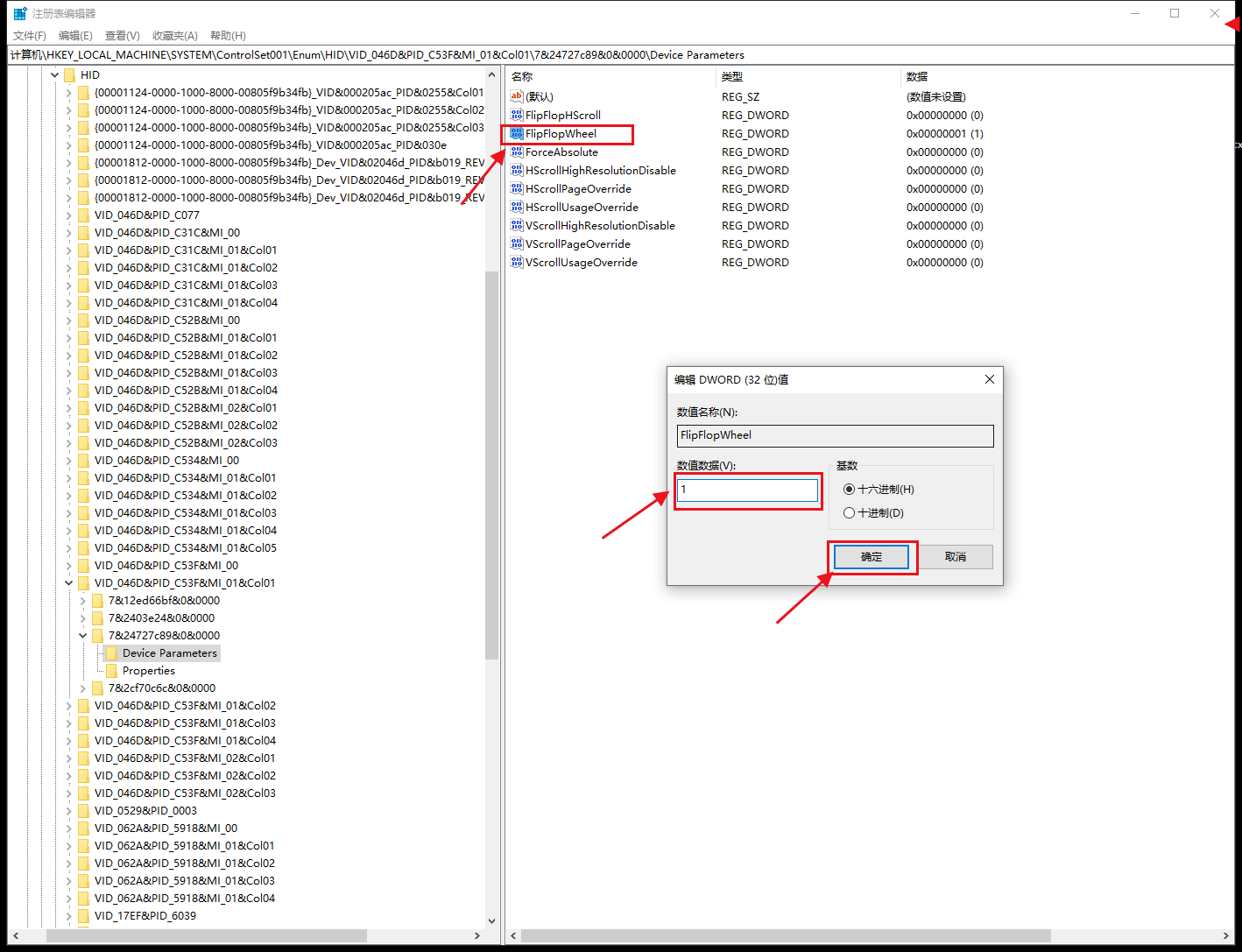Select the FlipFlopWheel value name
1242x952 pixels.
pos(561,133)
